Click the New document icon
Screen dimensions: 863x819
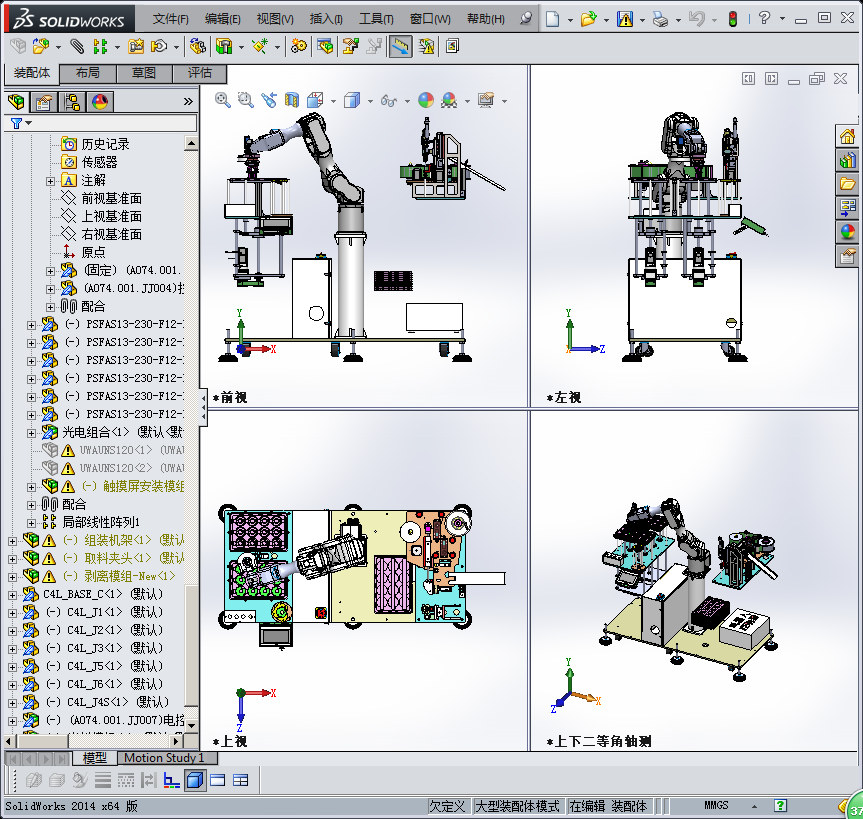tap(553, 19)
